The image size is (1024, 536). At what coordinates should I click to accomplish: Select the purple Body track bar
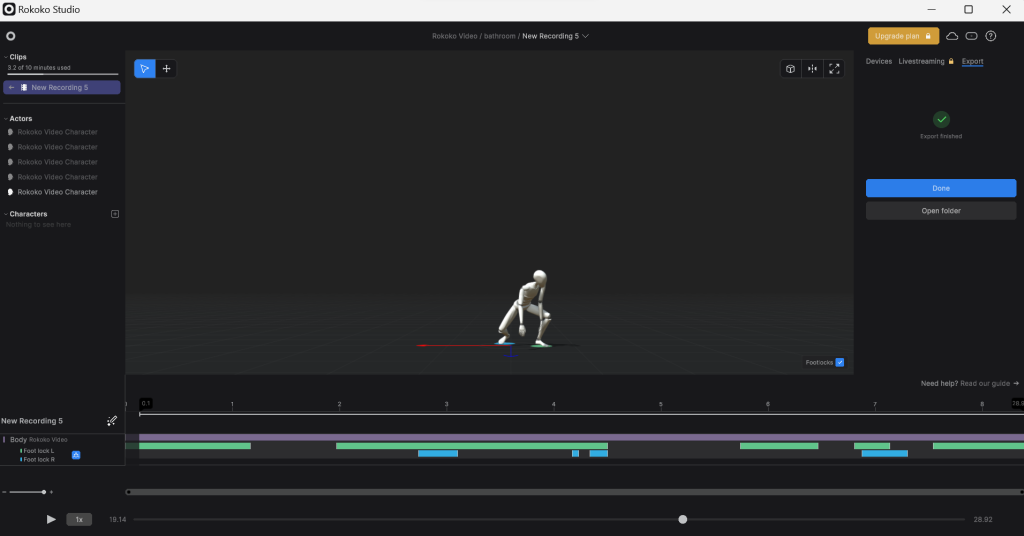[x=581, y=437]
